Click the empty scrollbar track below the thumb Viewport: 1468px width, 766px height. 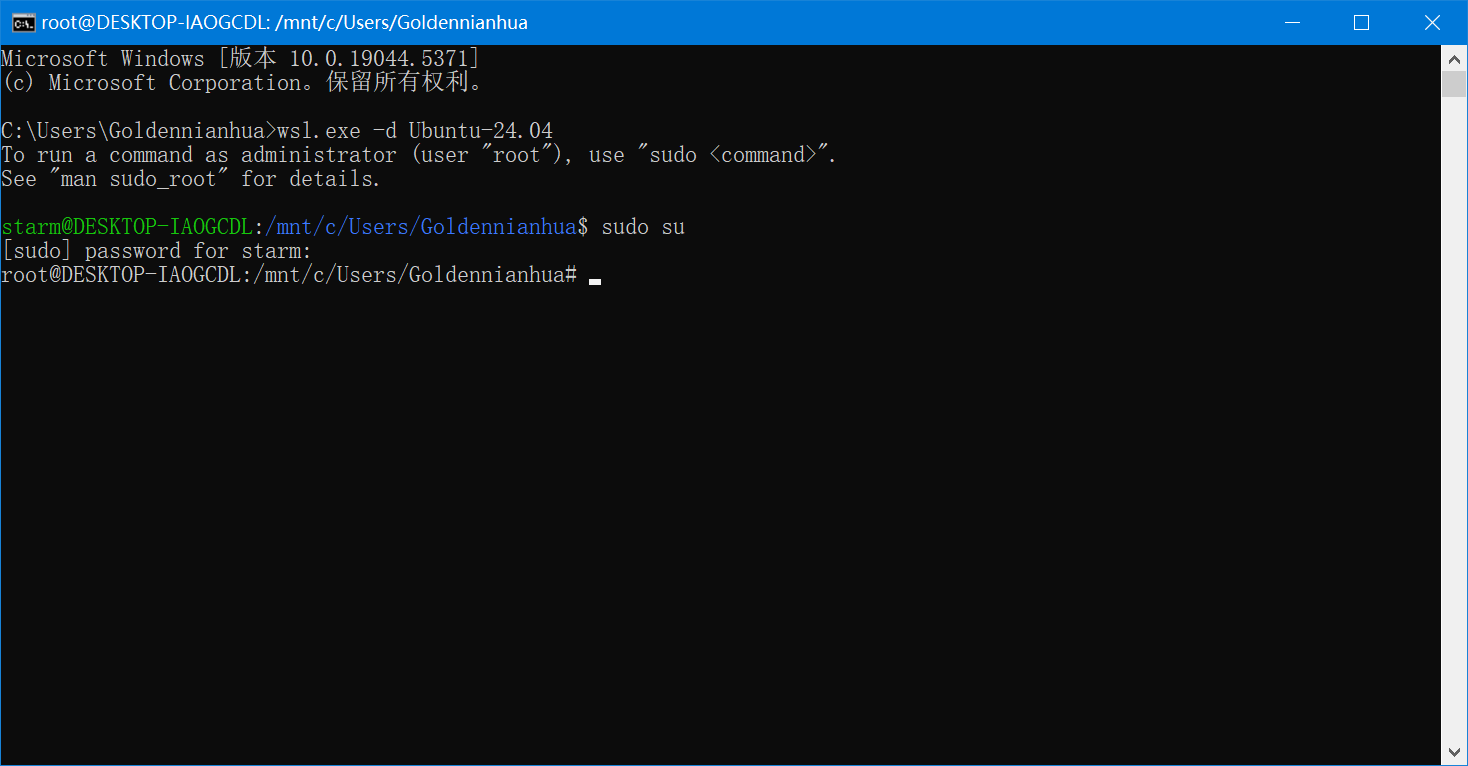(1454, 418)
